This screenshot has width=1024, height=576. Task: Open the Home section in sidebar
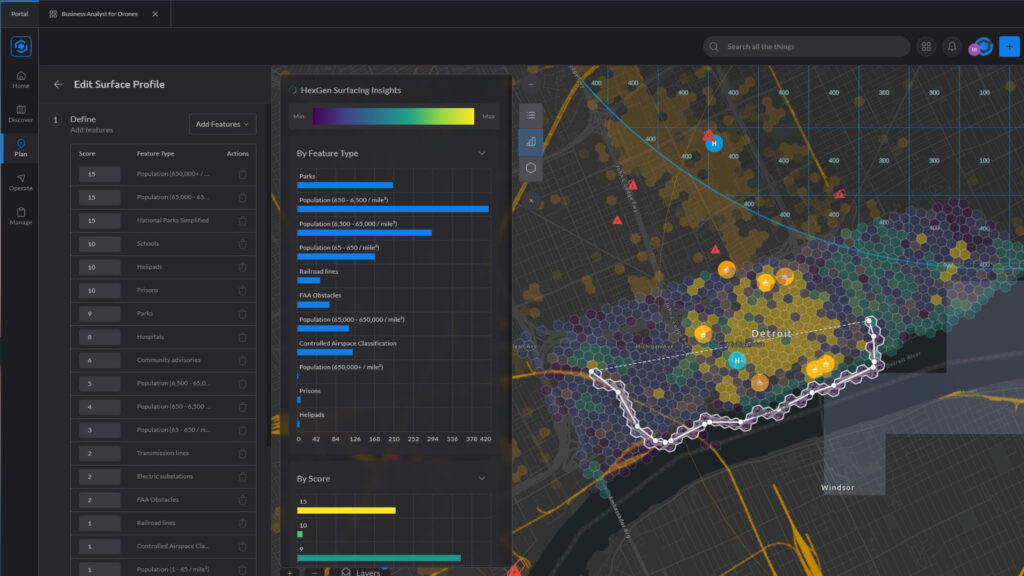[x=21, y=79]
